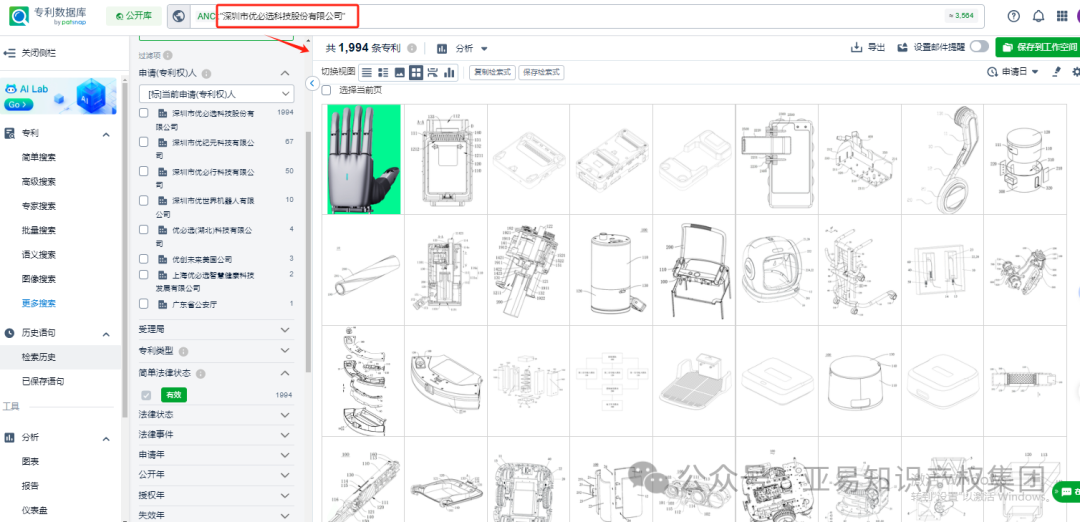The height and width of the screenshot is (522, 1080).
Task: Switch to bar chart view icon
Action: coord(449,72)
